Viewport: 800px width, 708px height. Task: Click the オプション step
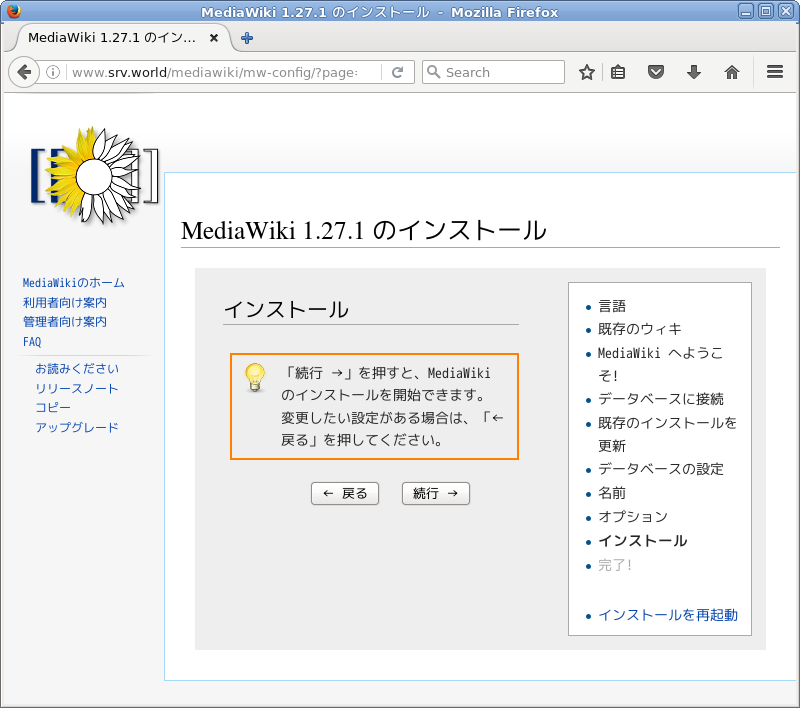[633, 517]
